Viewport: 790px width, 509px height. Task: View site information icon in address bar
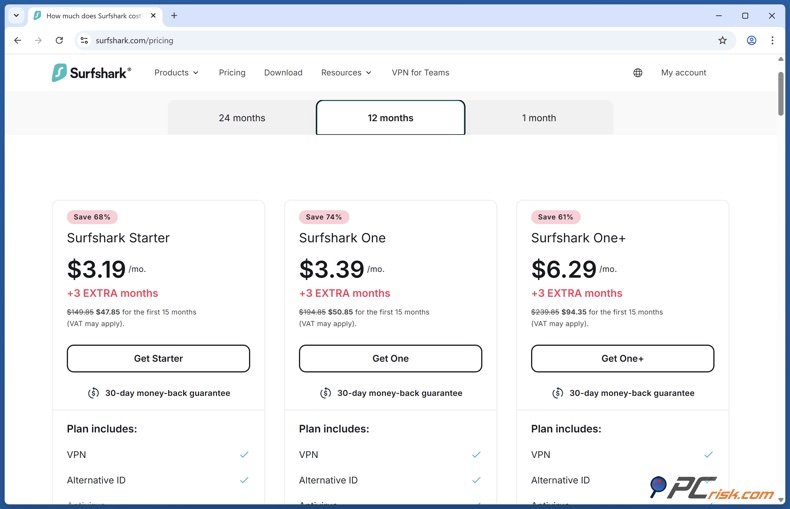84,41
